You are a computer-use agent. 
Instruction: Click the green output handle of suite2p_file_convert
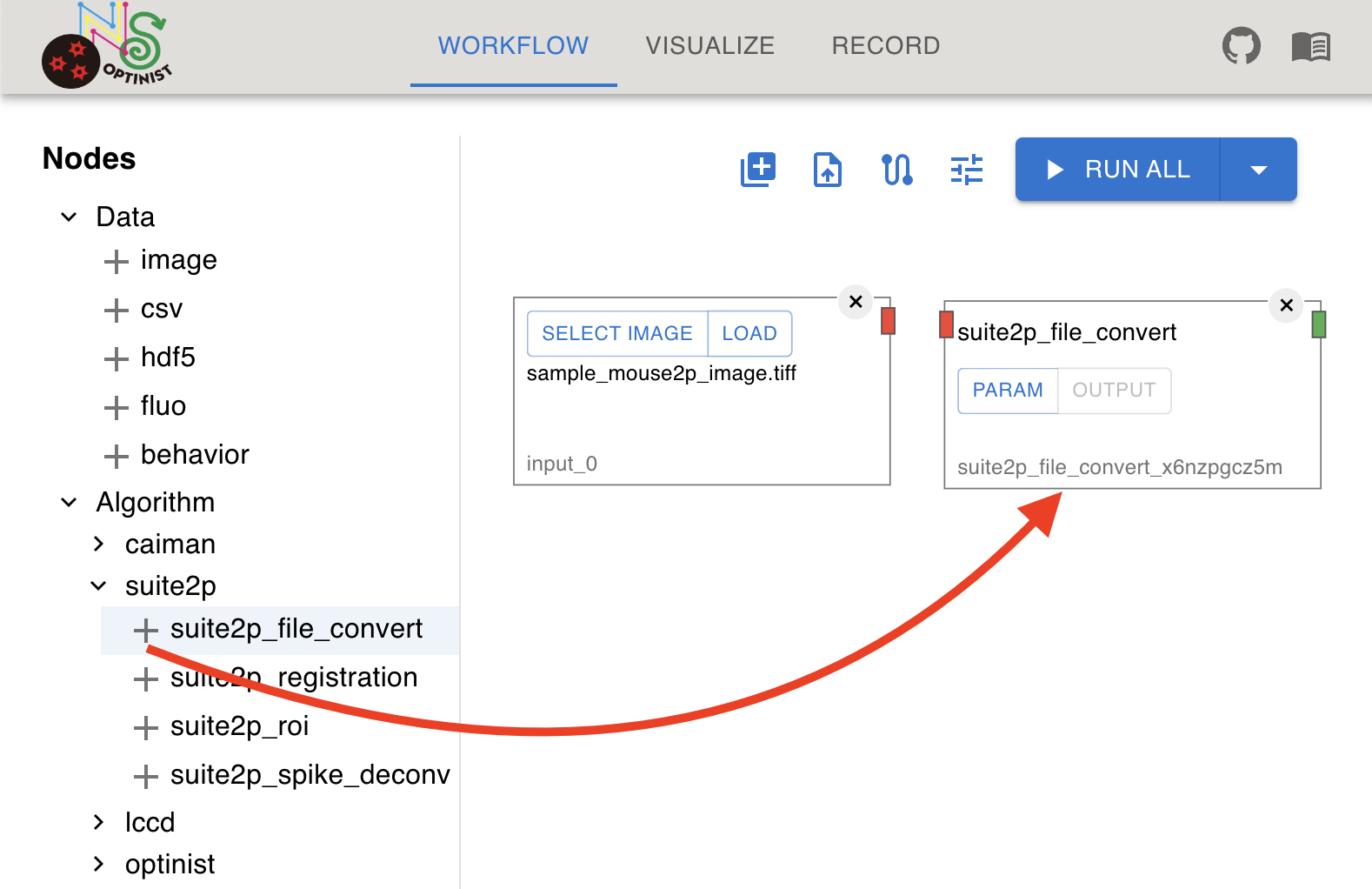pos(1319,324)
